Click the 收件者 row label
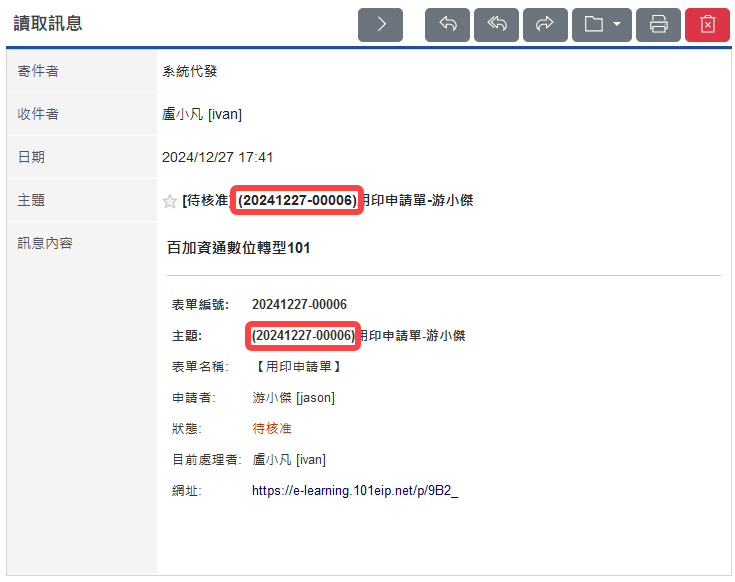This screenshot has height=582, width=735. [38, 114]
